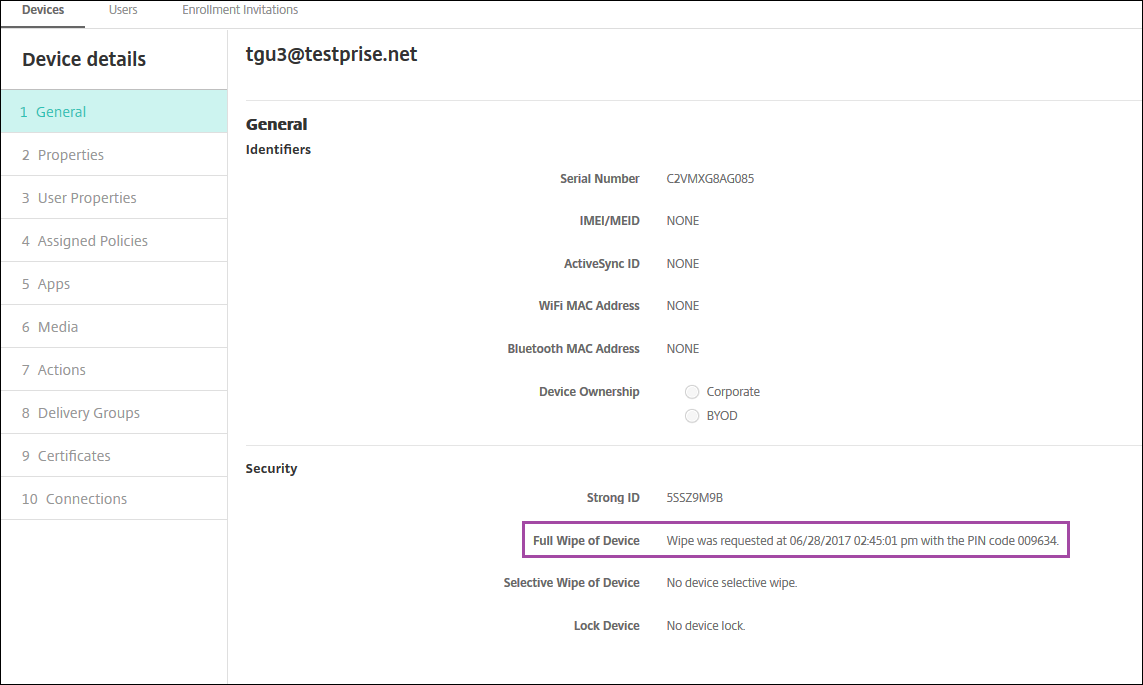This screenshot has width=1143, height=685.
Task: Go to Enrollment Invitations tab
Action: point(240,10)
